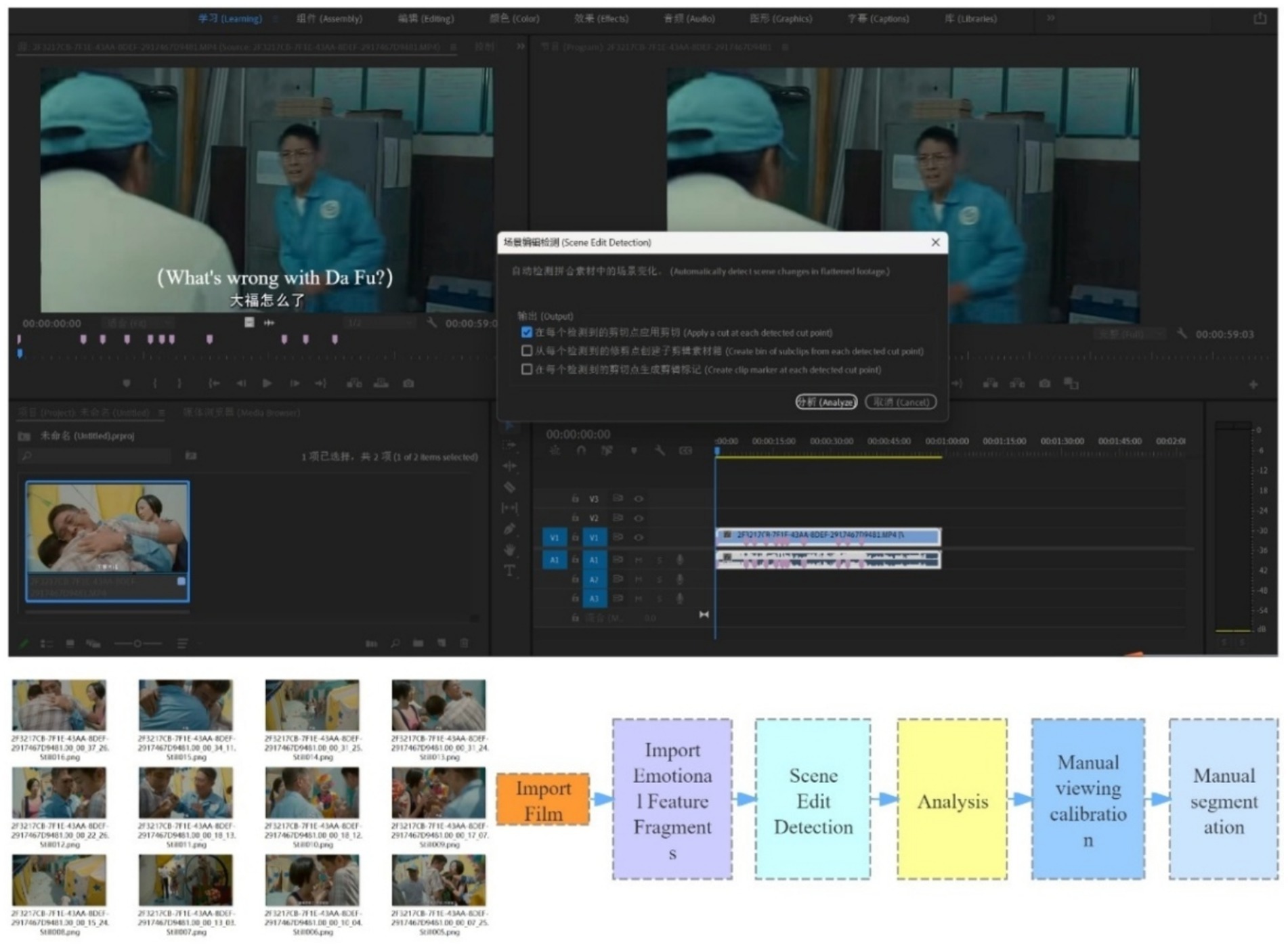Switch to the Editing workspace tab
1288x947 pixels.
click(426, 18)
